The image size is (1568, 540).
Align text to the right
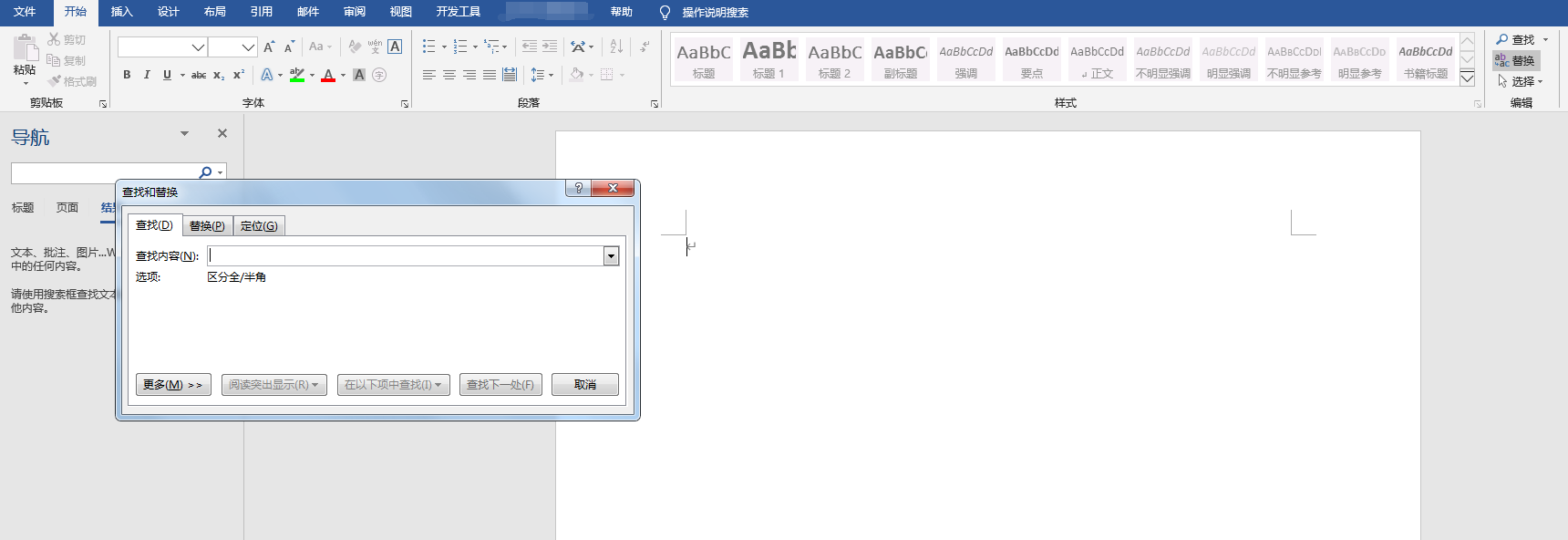coord(469,75)
